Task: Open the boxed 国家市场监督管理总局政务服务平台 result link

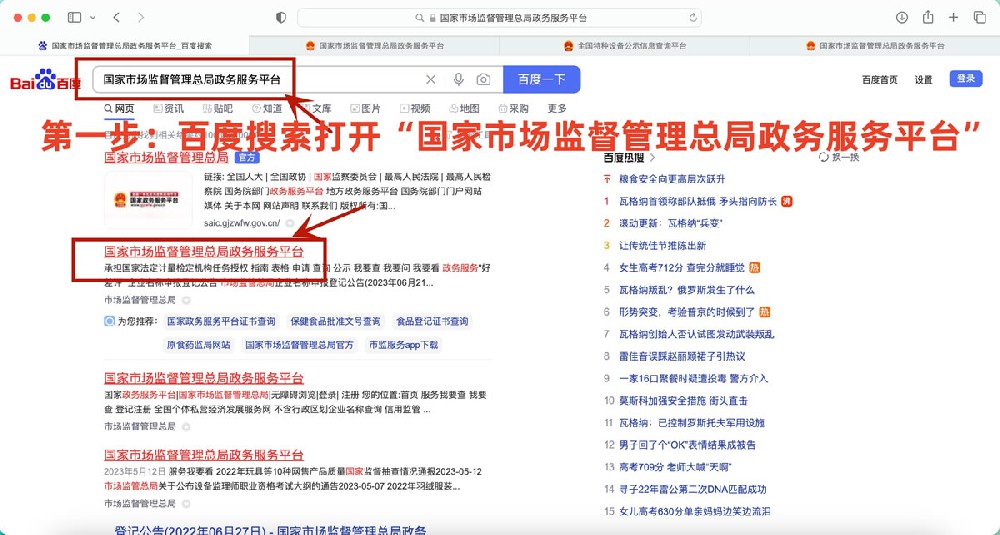Action: point(204,251)
